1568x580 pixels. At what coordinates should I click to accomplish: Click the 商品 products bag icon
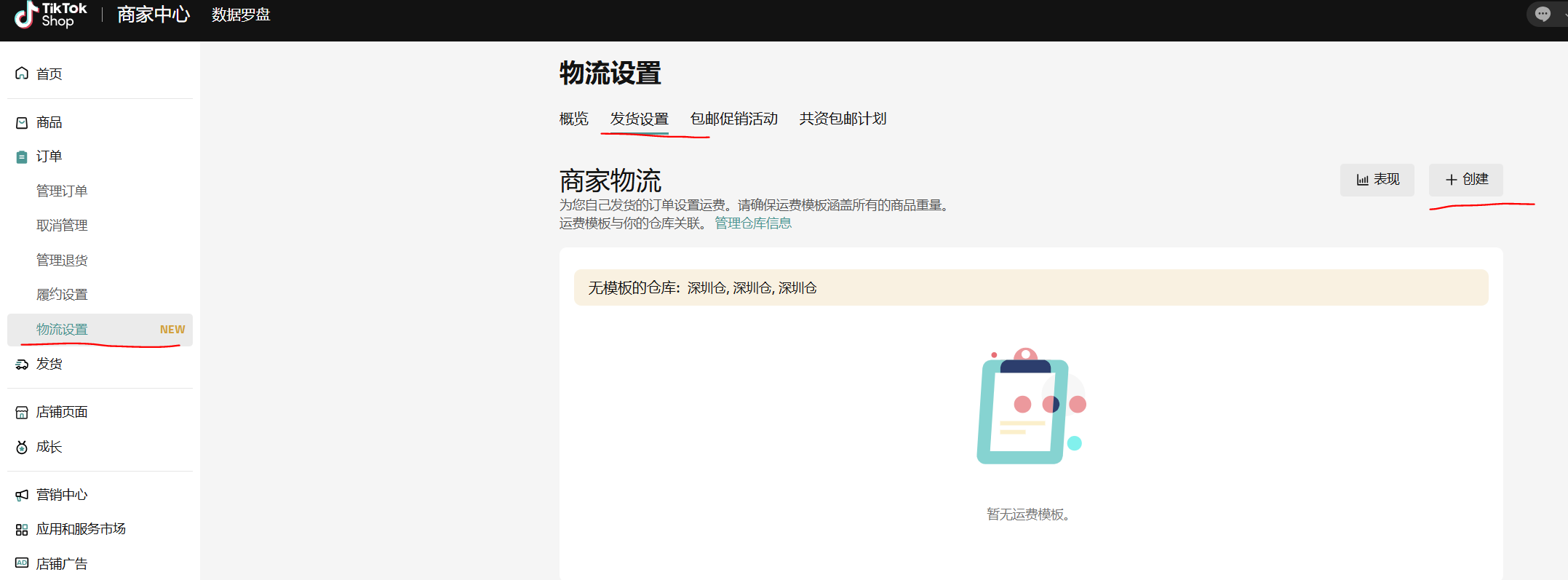click(22, 123)
